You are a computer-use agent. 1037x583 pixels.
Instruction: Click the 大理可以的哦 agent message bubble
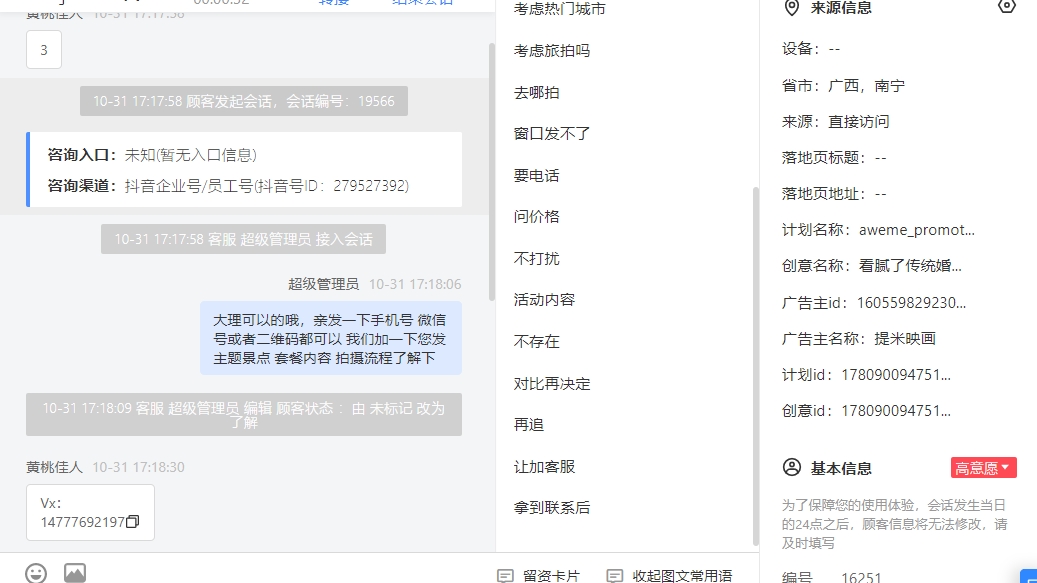[x=331, y=338]
